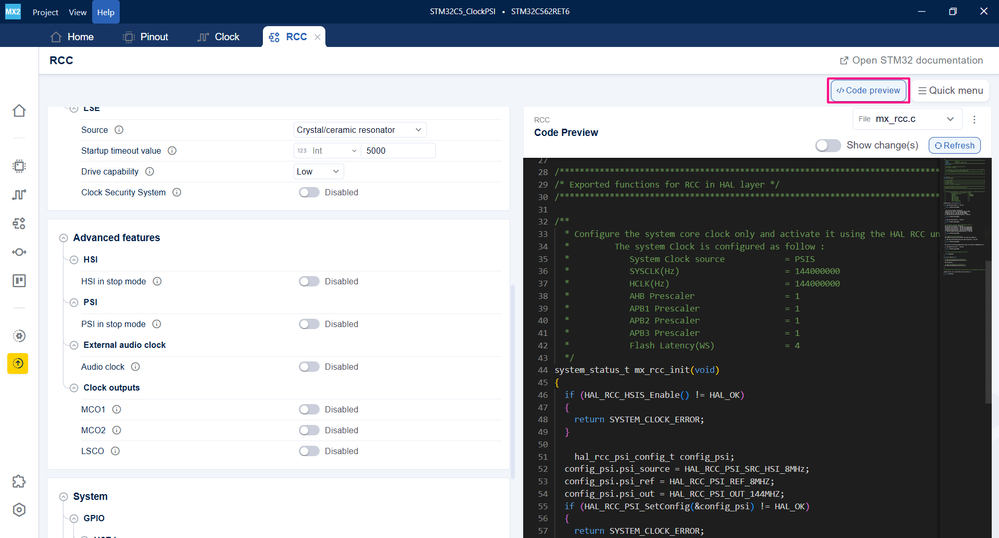
Task: Click the MX2 application logo icon
Action: pyautogui.click(x=13, y=11)
